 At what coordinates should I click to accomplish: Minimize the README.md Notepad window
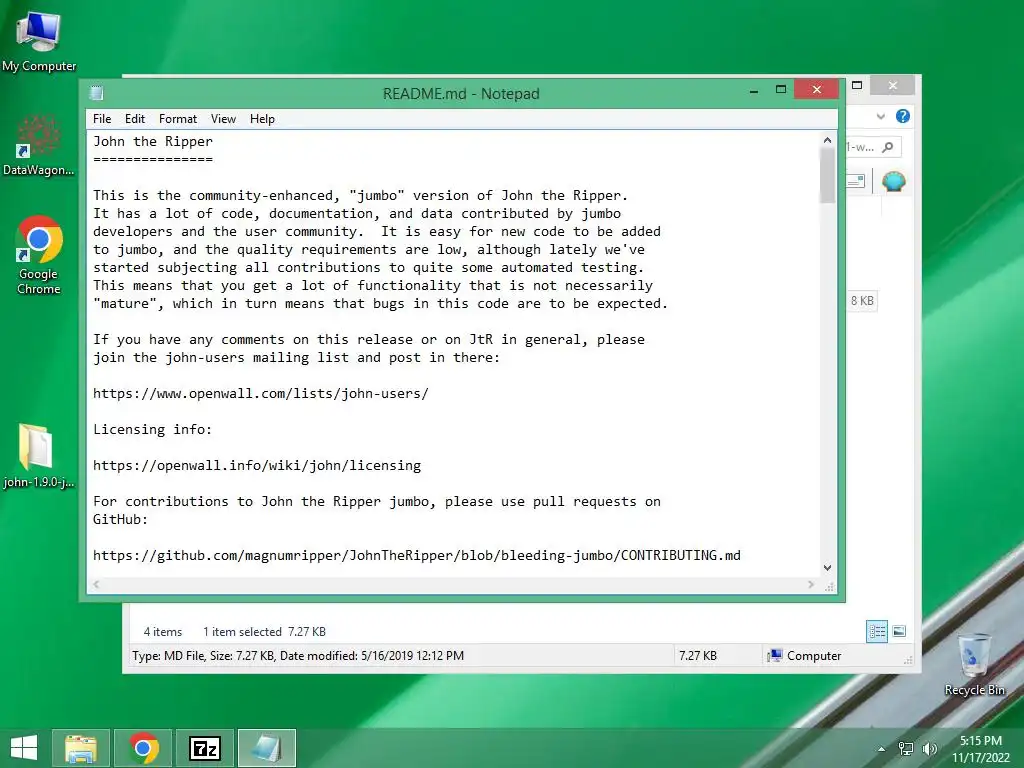(x=754, y=90)
